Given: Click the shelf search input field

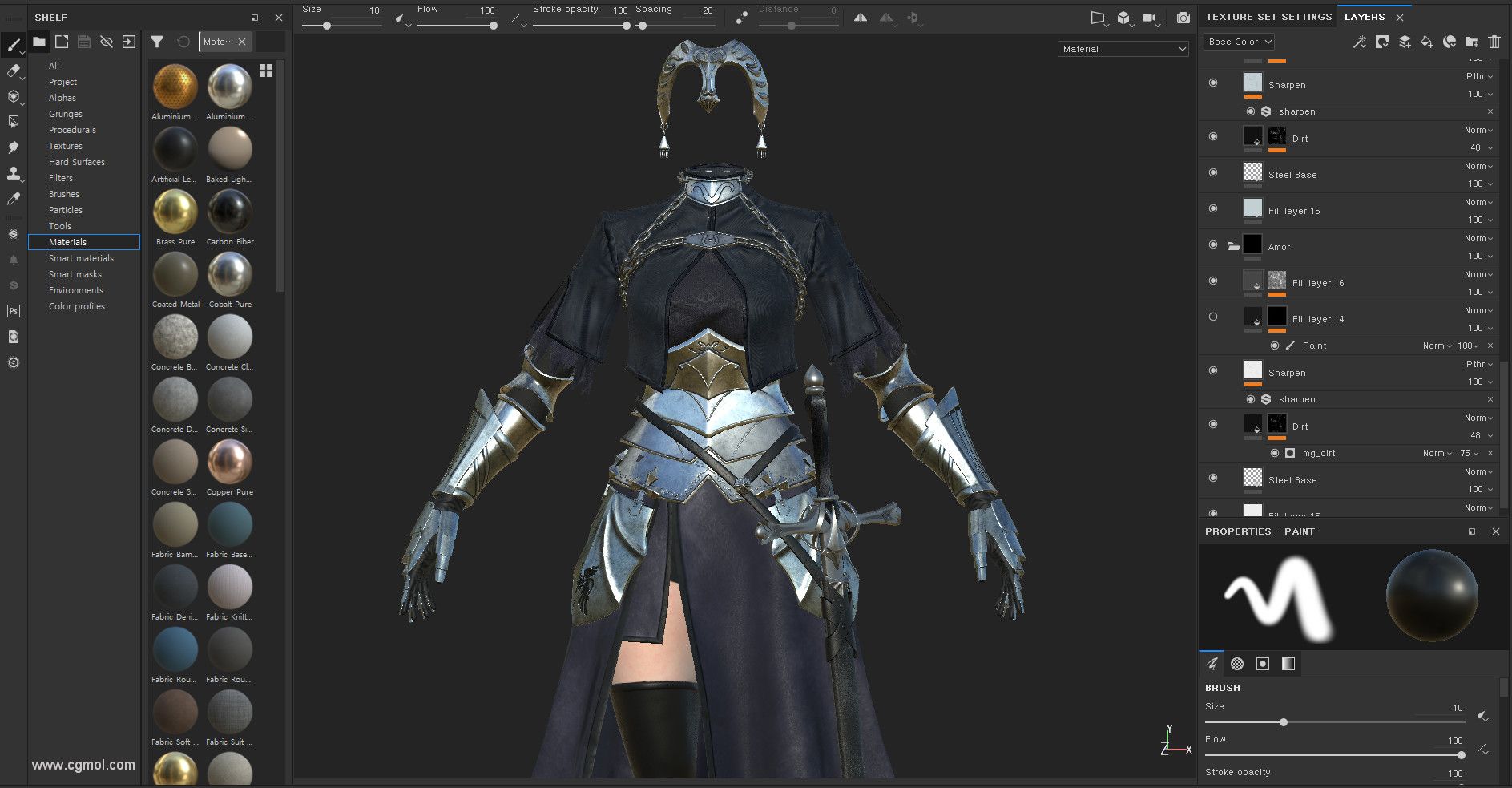Looking at the screenshot, I should click(270, 42).
